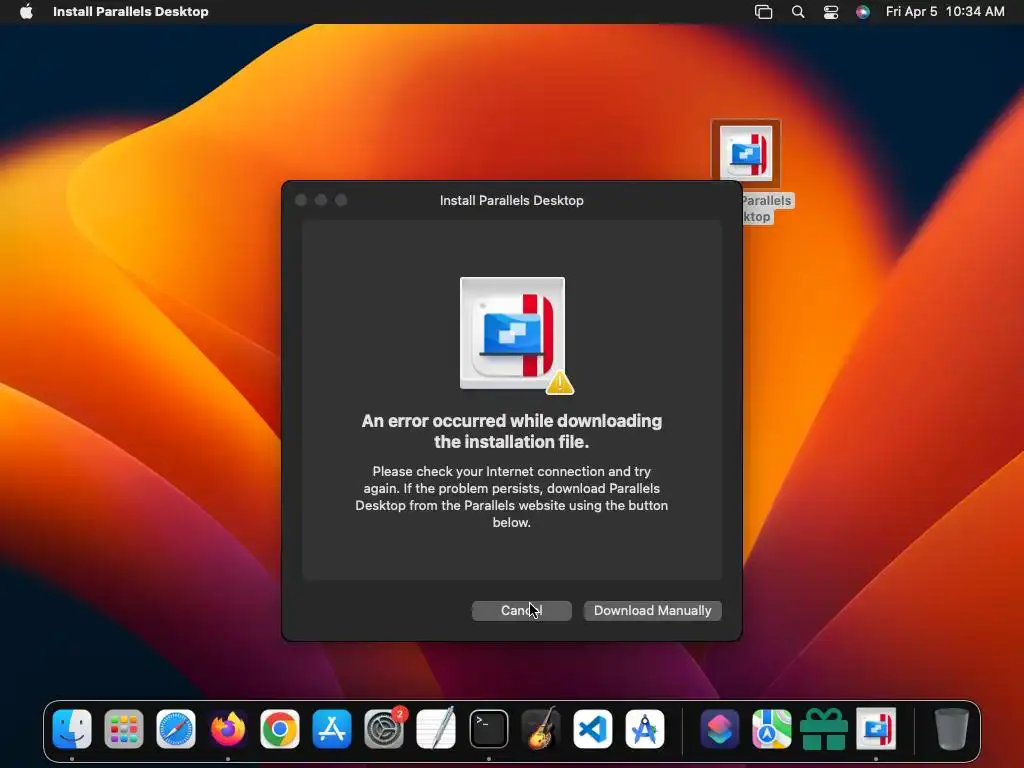Open green gift box app in Dock
This screenshot has width=1024, height=768.
pos(824,729)
